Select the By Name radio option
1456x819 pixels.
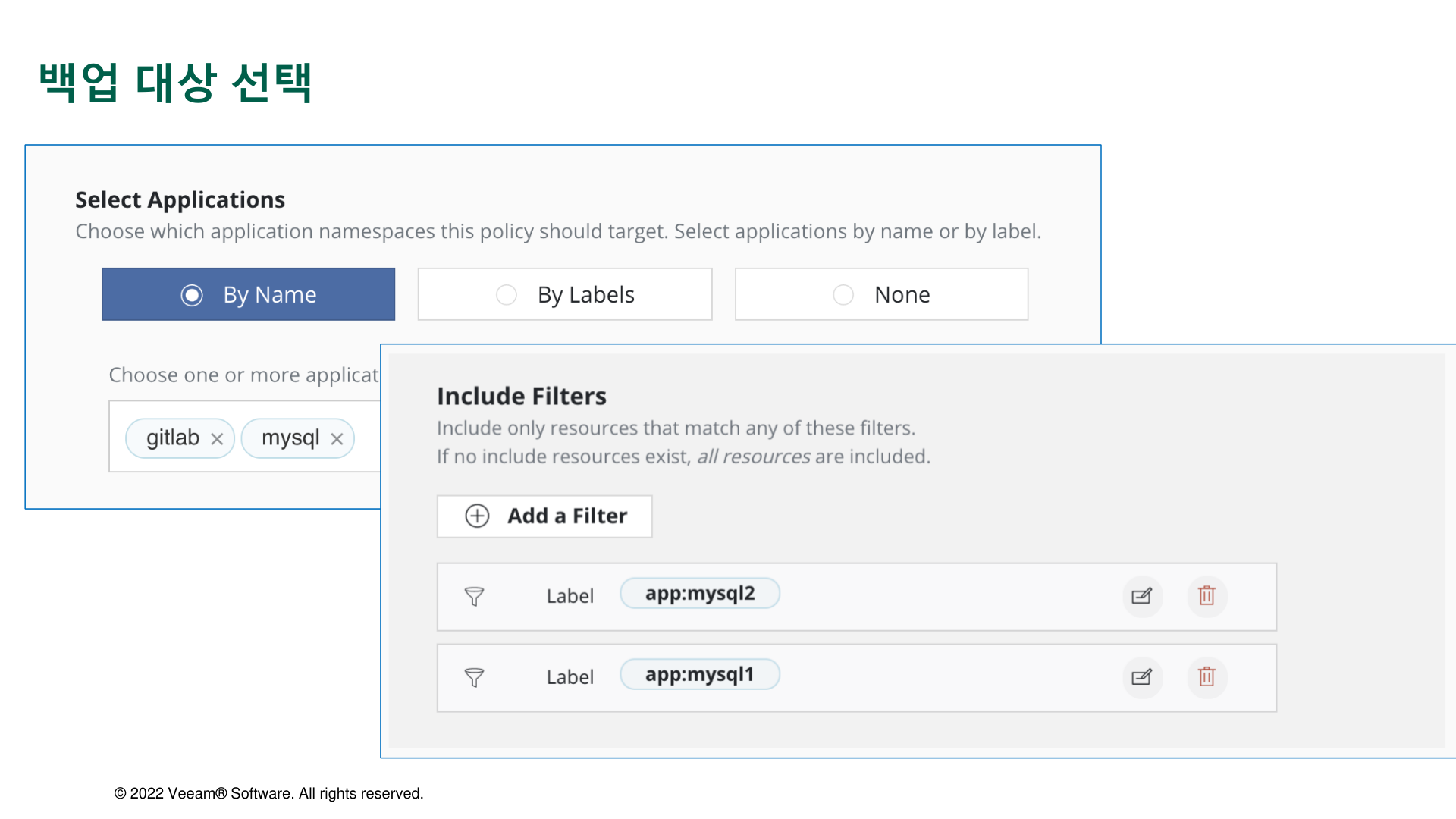(x=192, y=295)
